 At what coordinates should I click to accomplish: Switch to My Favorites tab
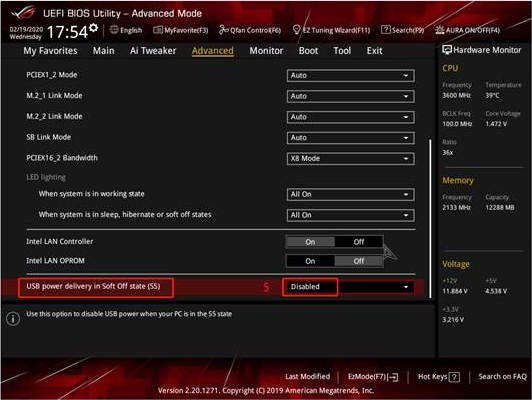(50, 51)
